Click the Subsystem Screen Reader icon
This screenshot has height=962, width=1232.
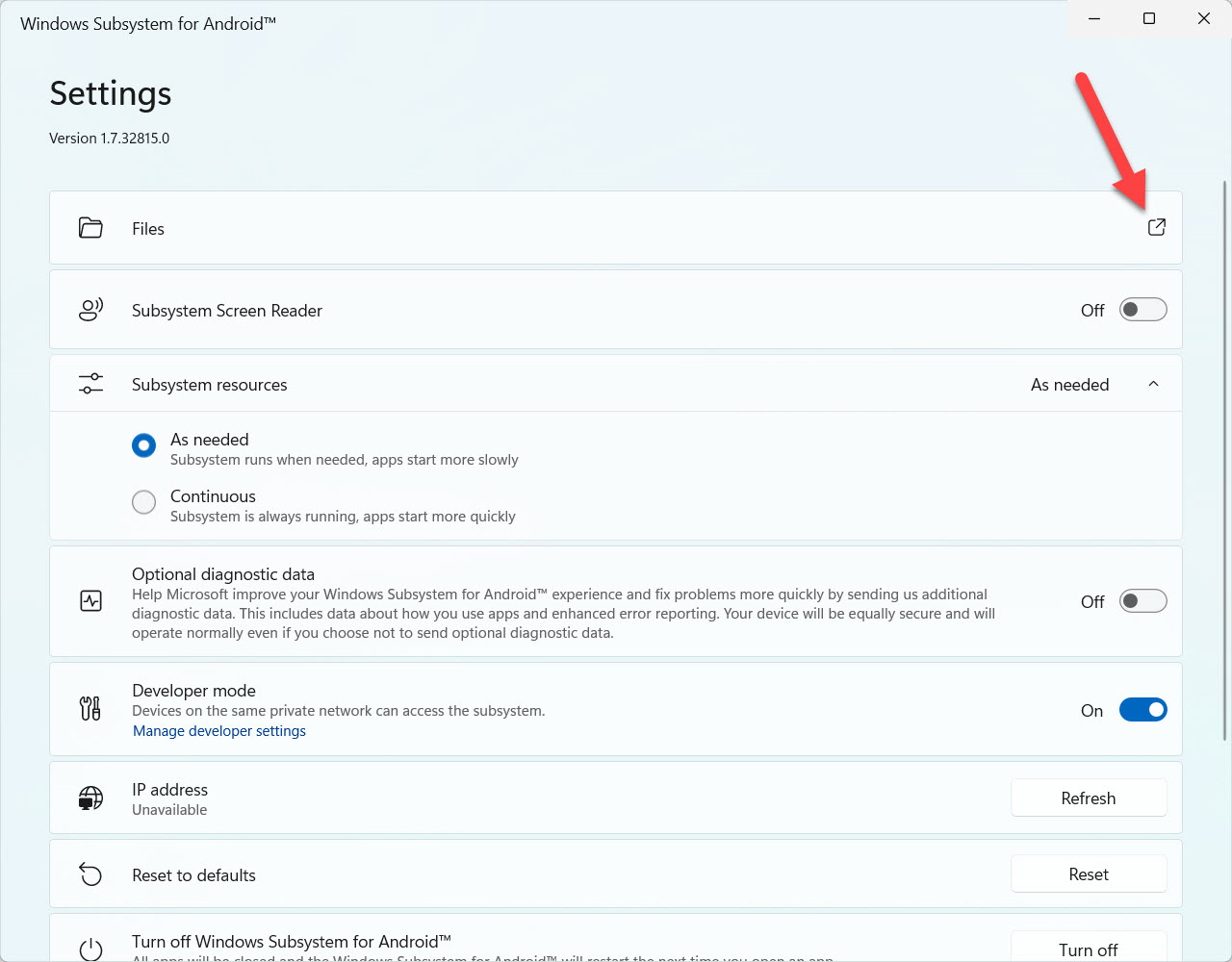[x=90, y=310]
